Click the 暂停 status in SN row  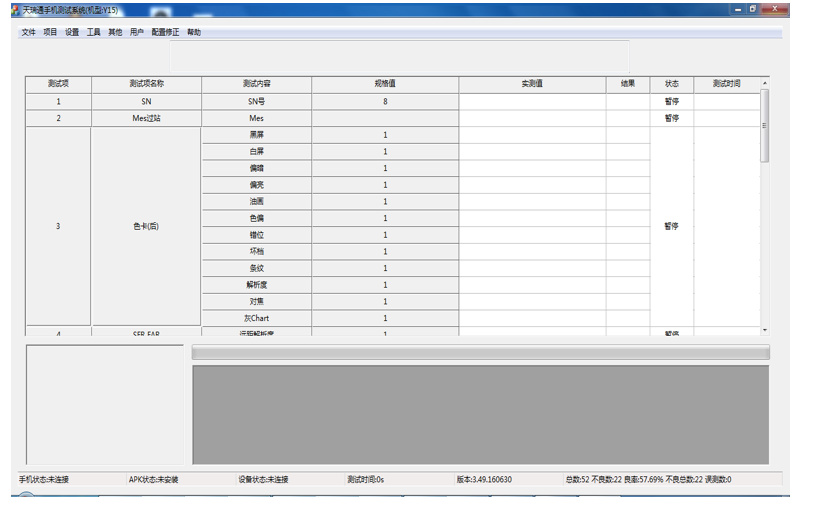(x=672, y=101)
